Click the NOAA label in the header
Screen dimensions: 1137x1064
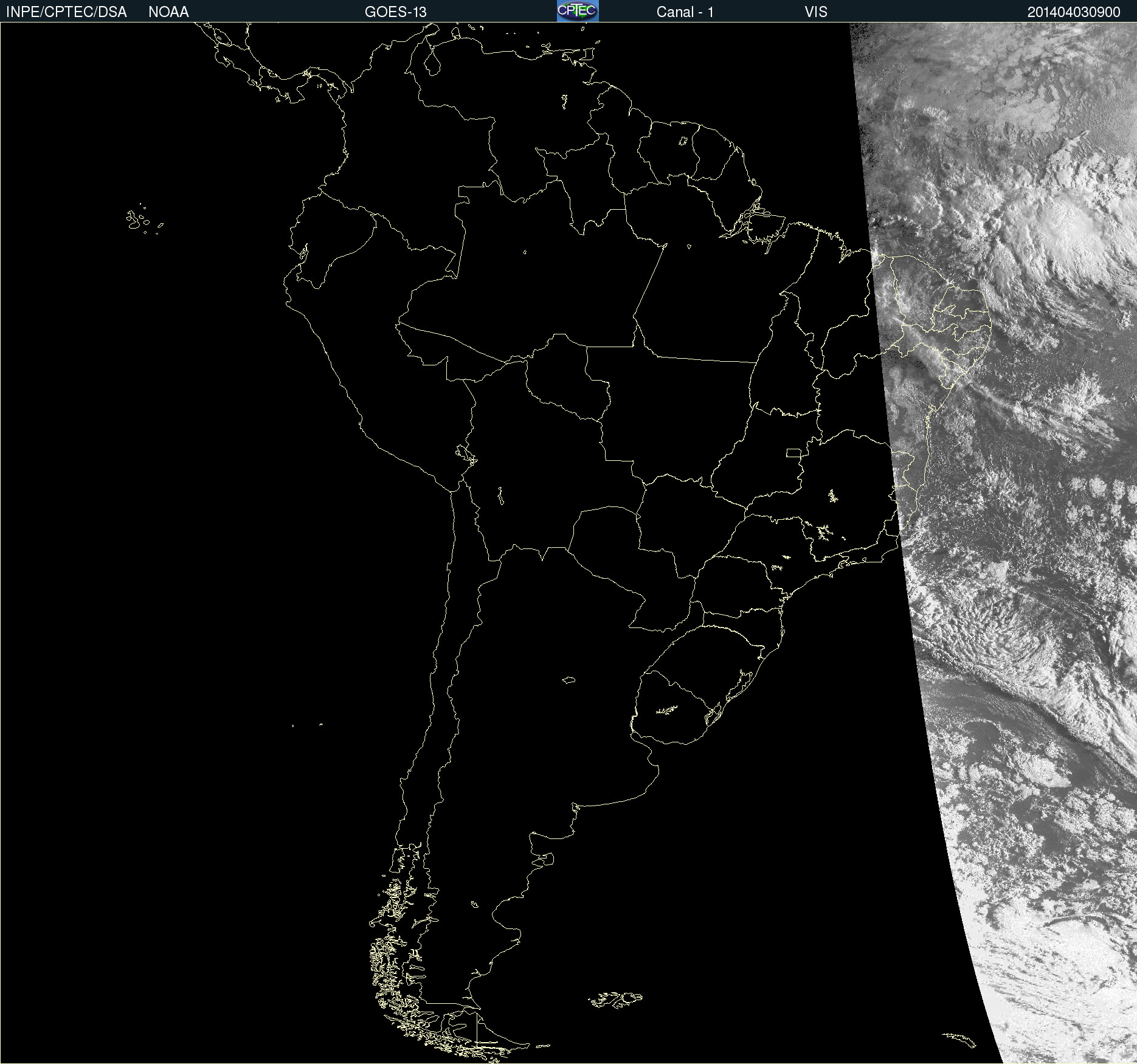click(x=168, y=12)
